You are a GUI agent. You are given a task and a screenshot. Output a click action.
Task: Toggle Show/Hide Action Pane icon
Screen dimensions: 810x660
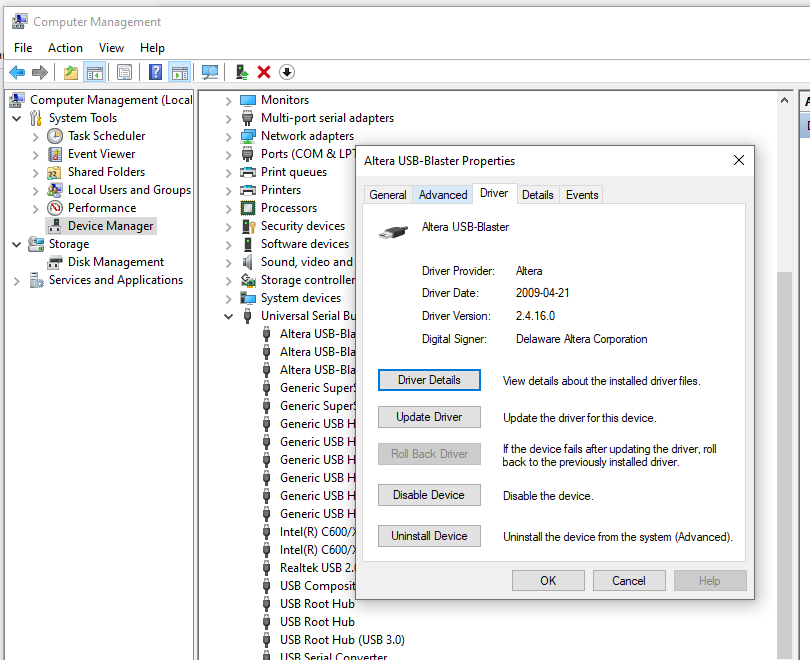[x=180, y=72]
